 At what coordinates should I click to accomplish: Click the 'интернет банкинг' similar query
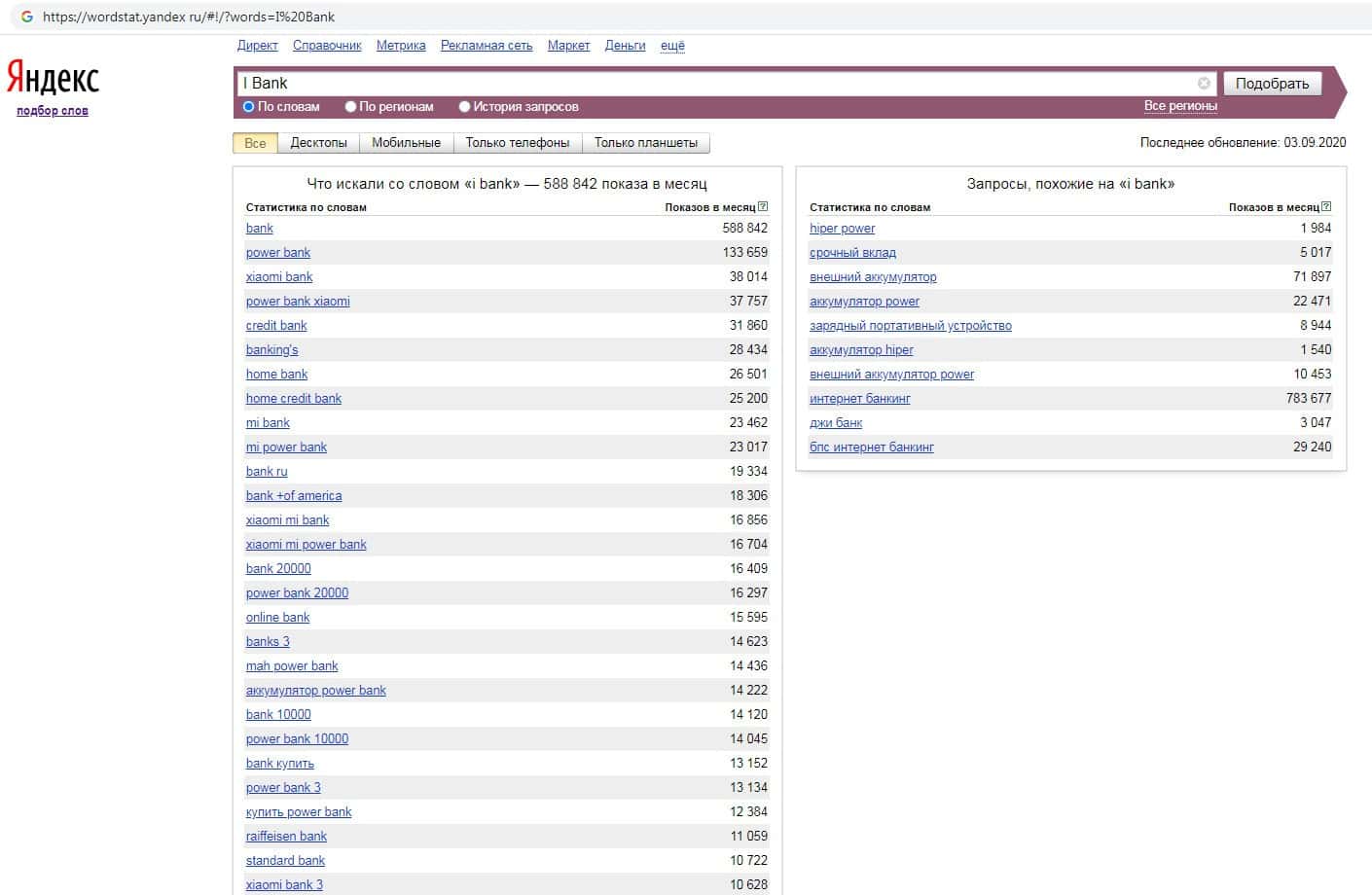click(x=859, y=399)
